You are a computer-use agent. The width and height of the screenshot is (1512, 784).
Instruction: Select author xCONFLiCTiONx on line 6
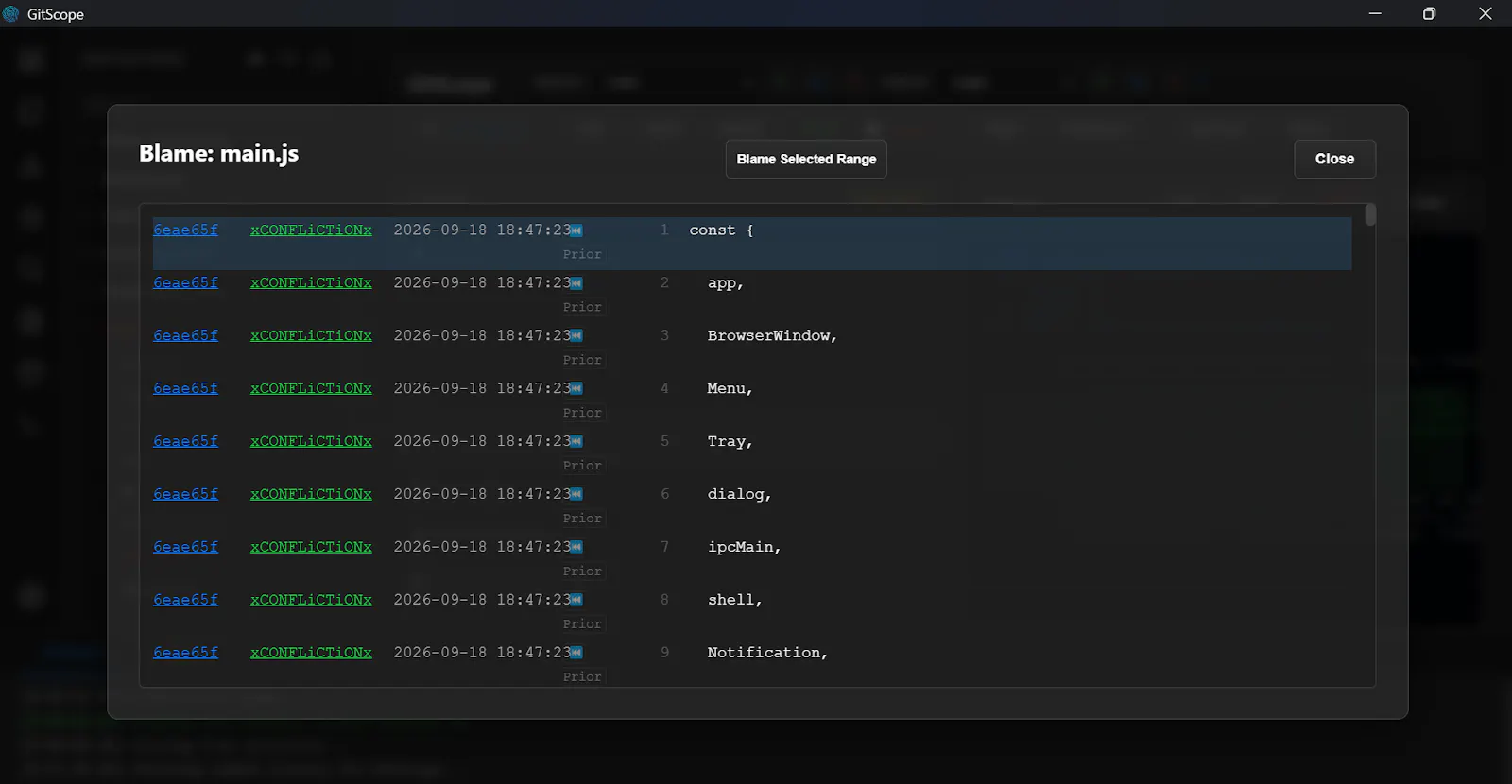[311, 494]
